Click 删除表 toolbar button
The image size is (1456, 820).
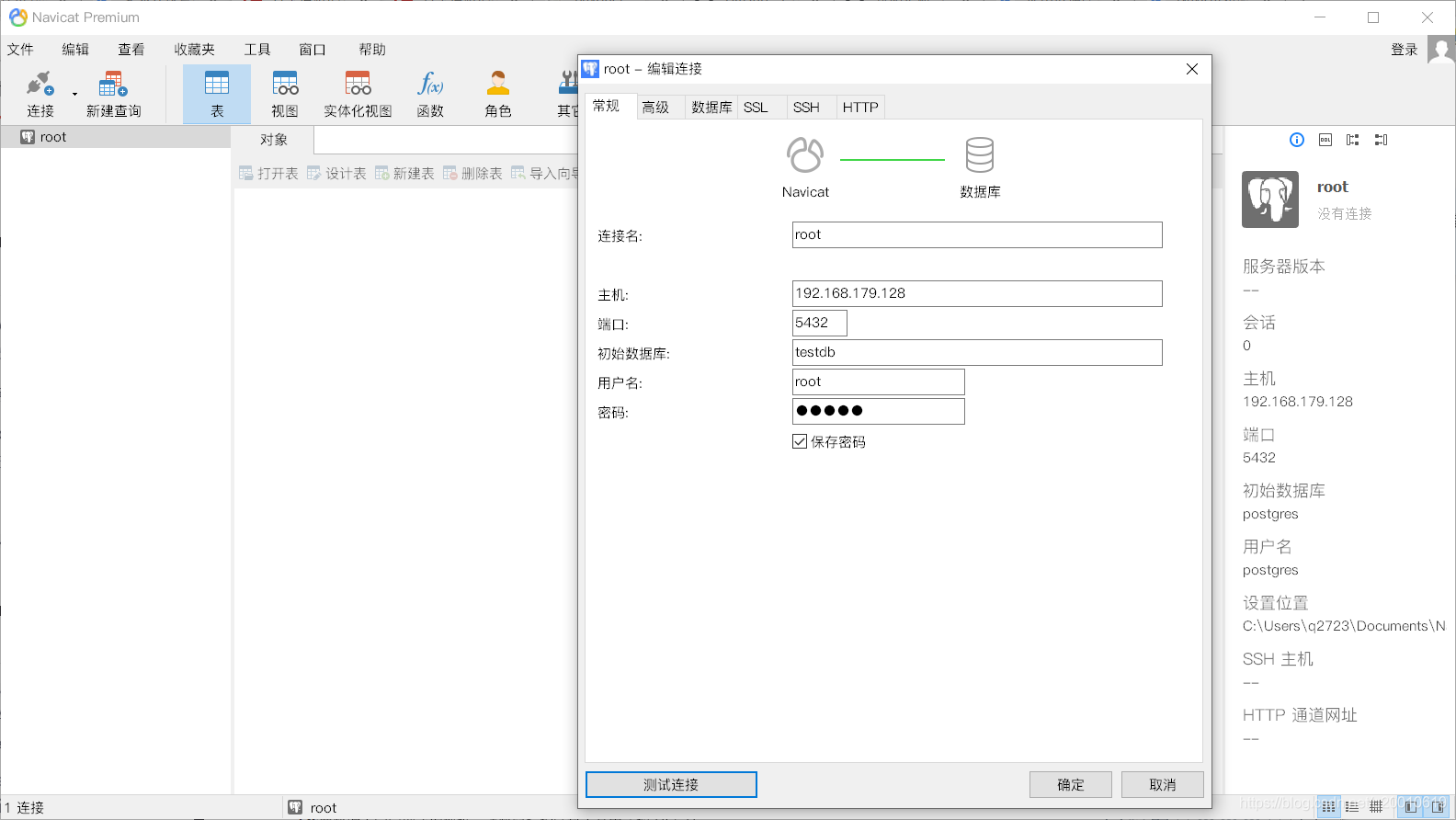(472, 173)
